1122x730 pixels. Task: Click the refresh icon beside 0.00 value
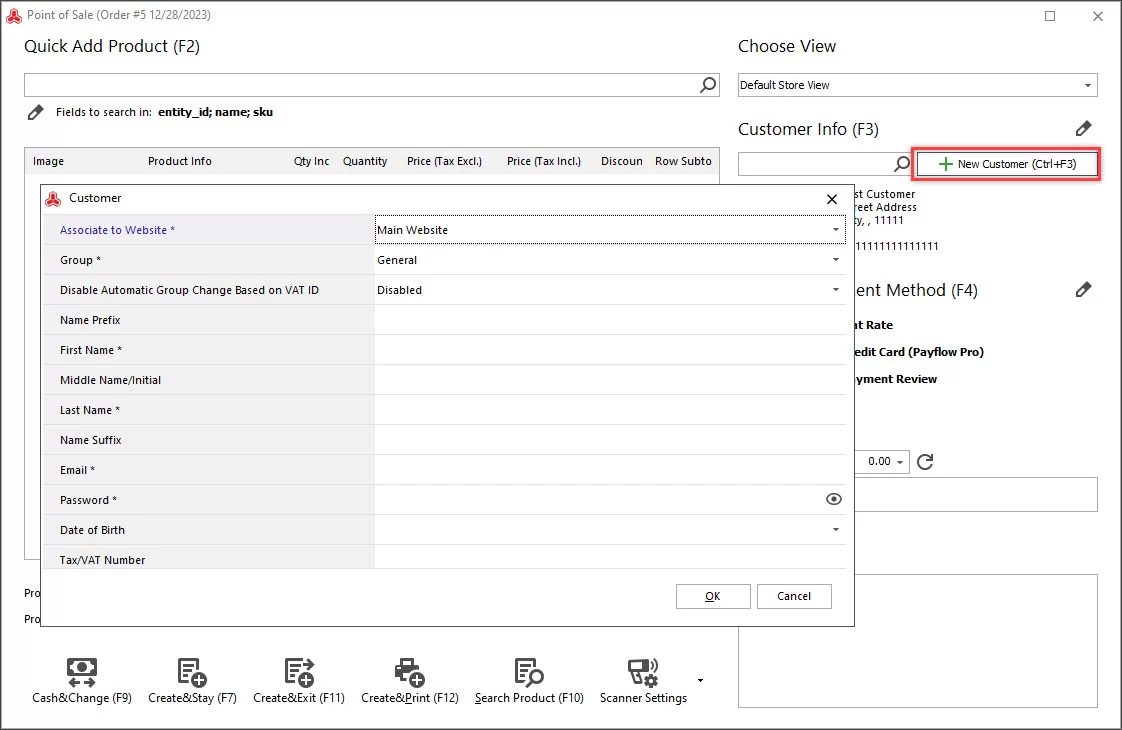925,462
